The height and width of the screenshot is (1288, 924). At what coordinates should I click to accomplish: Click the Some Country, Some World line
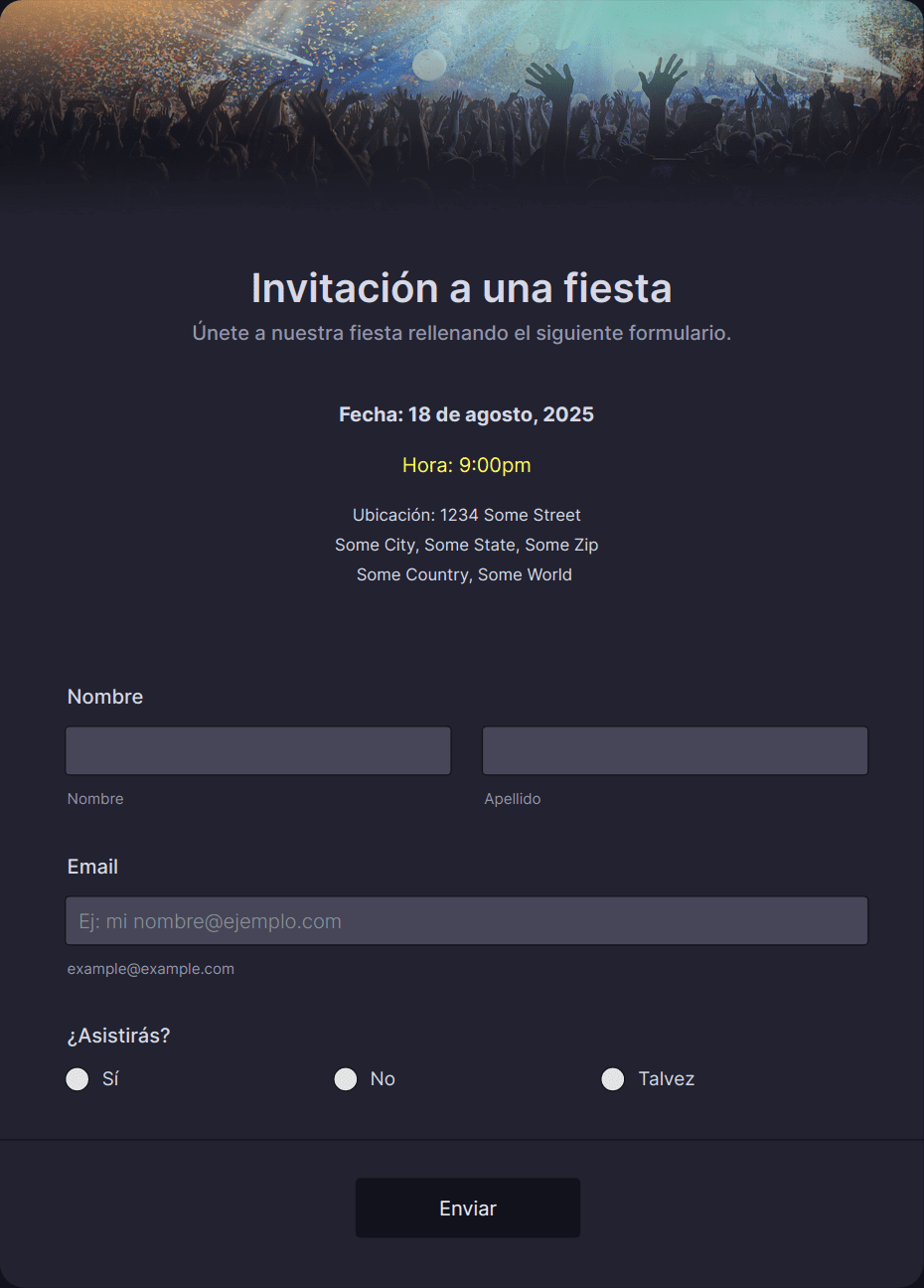(x=464, y=574)
